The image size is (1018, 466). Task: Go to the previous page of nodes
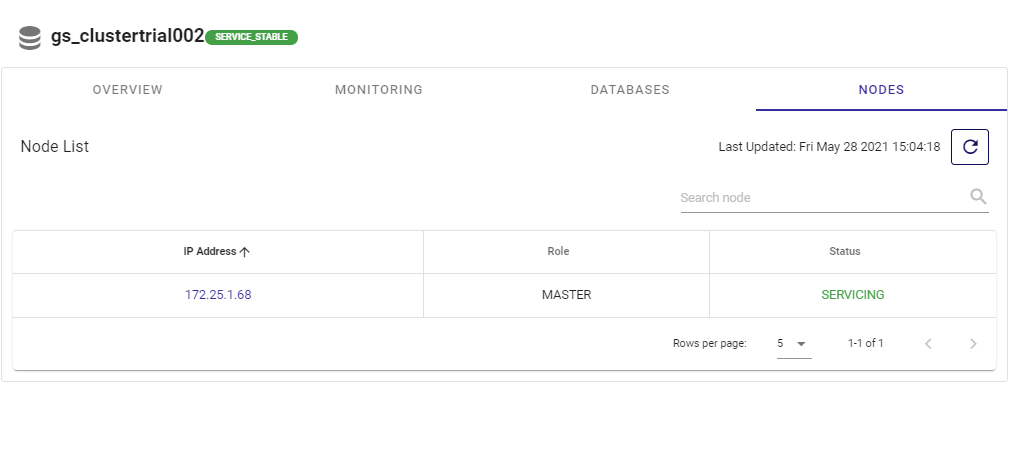pyautogui.click(x=928, y=344)
